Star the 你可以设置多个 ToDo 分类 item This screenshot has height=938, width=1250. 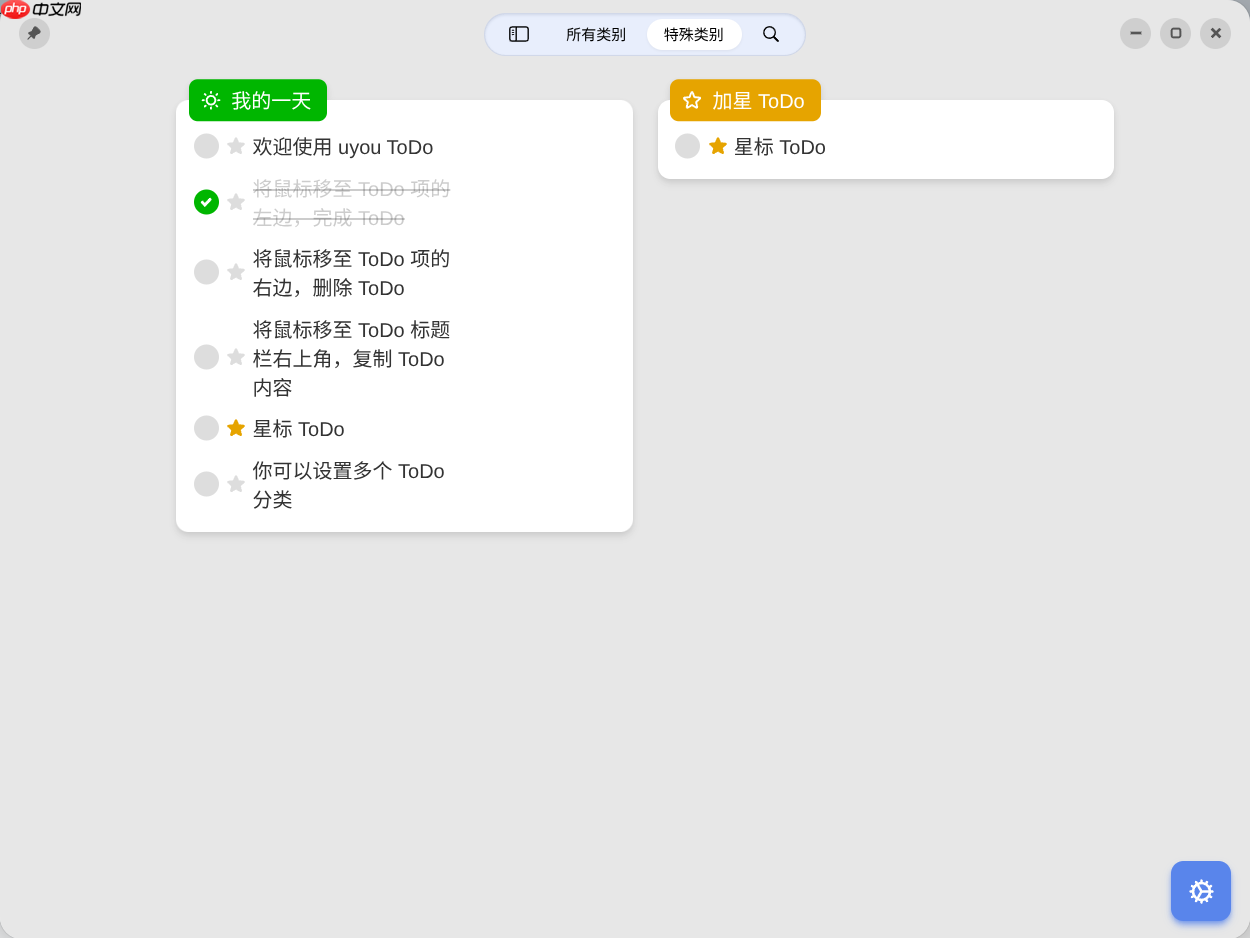(235, 484)
